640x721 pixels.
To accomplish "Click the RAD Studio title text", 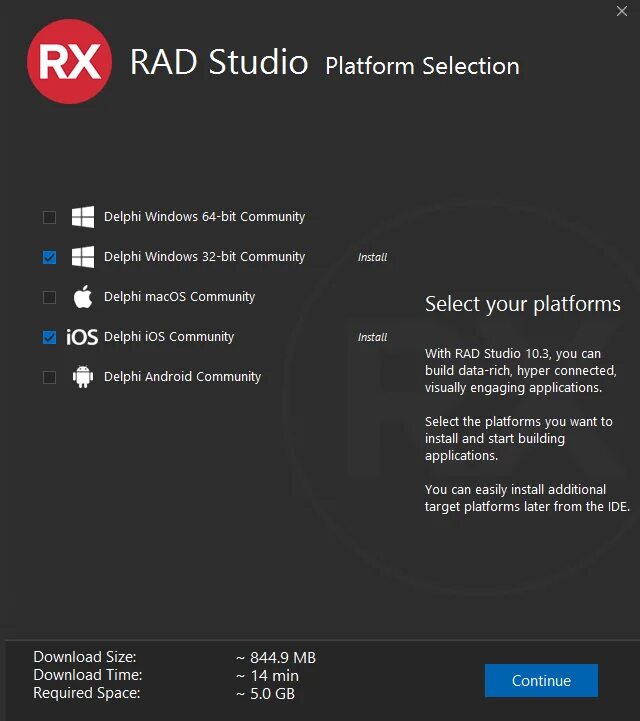I will pyautogui.click(x=219, y=61).
